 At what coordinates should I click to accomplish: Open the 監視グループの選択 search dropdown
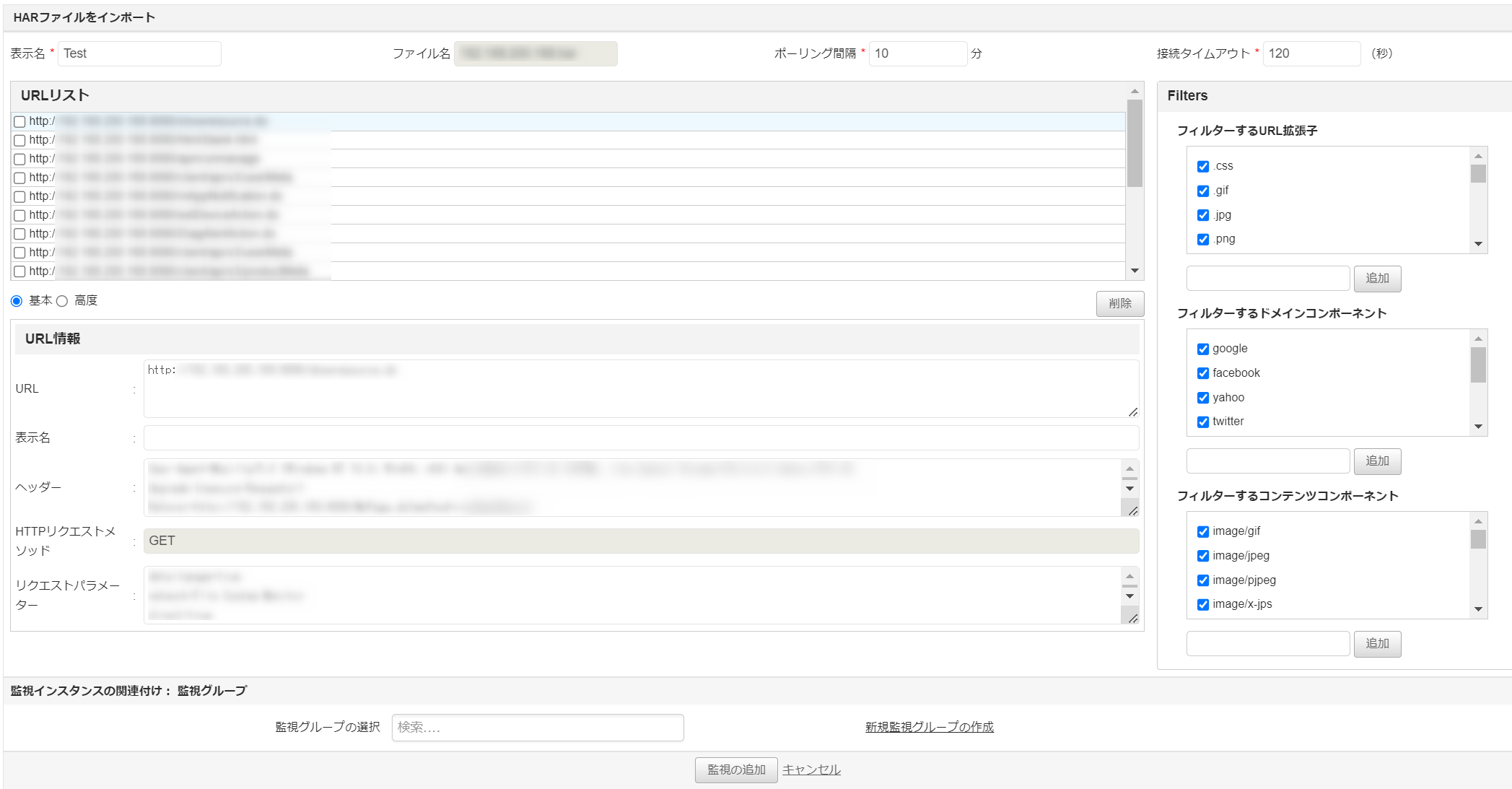[538, 727]
